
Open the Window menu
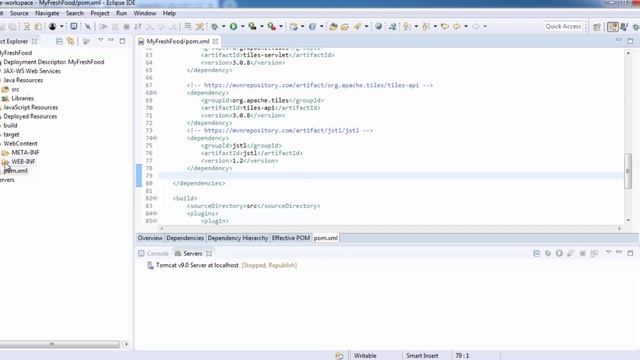(145, 13)
